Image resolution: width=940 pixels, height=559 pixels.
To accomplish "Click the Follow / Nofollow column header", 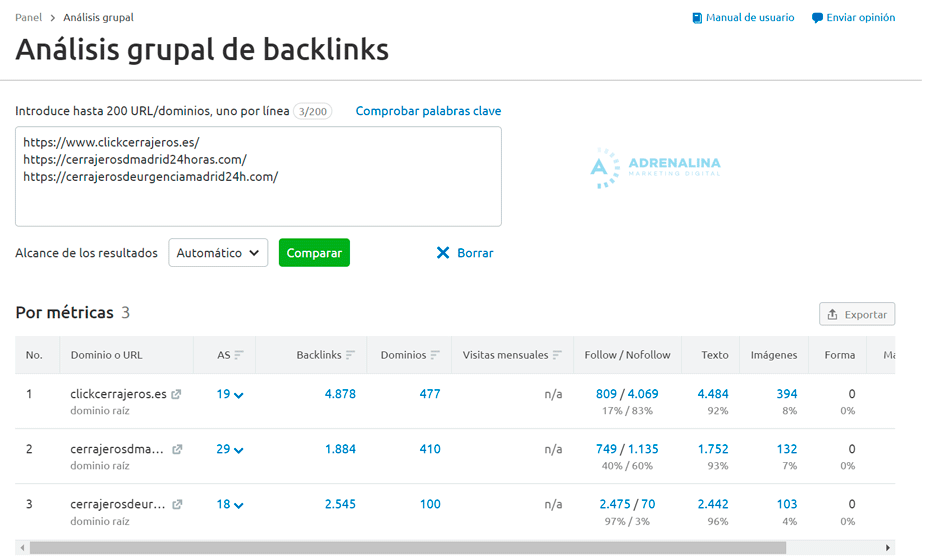I will (627, 355).
